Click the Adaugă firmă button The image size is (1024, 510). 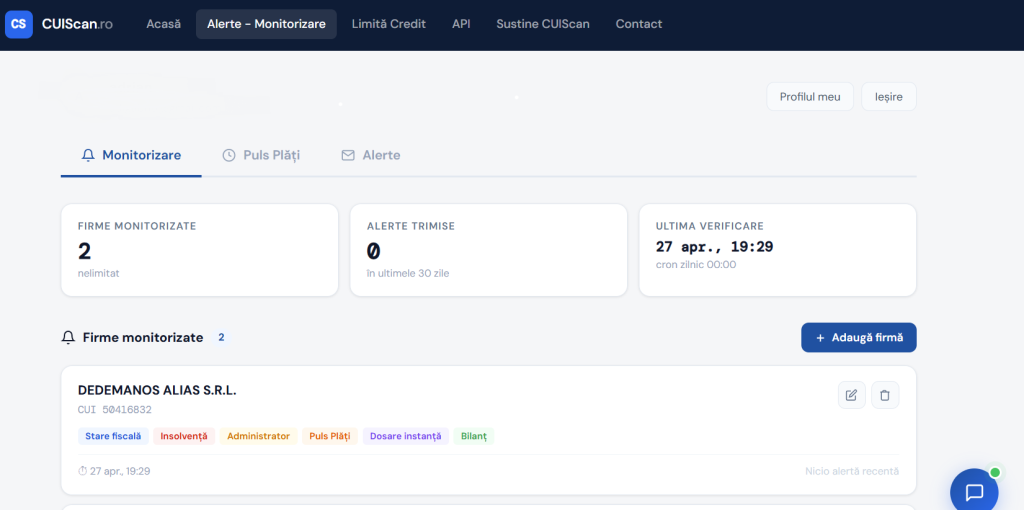coord(859,338)
